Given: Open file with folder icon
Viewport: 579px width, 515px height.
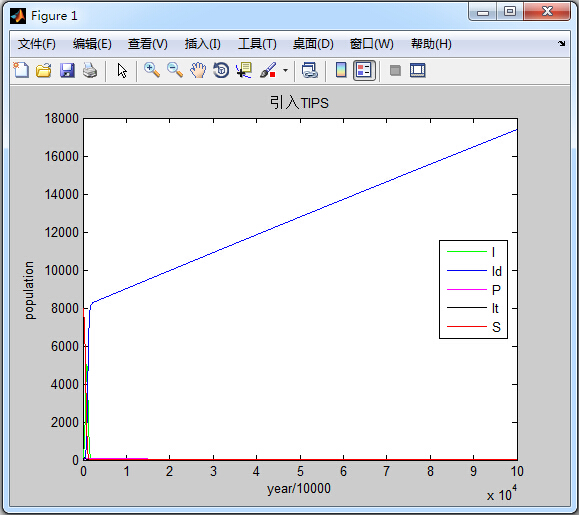Looking at the screenshot, I should point(44,70).
